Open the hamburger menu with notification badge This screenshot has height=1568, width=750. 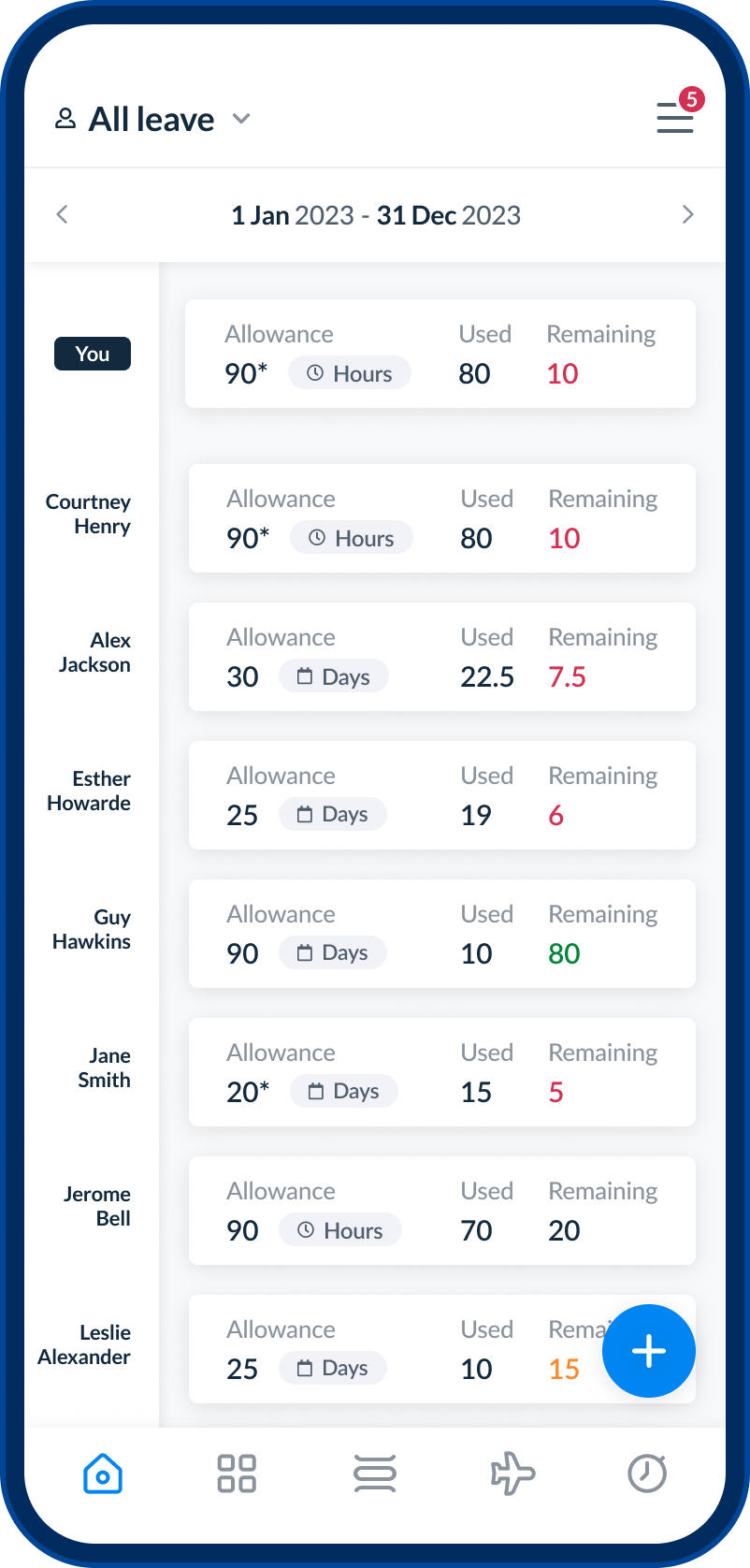point(675,117)
